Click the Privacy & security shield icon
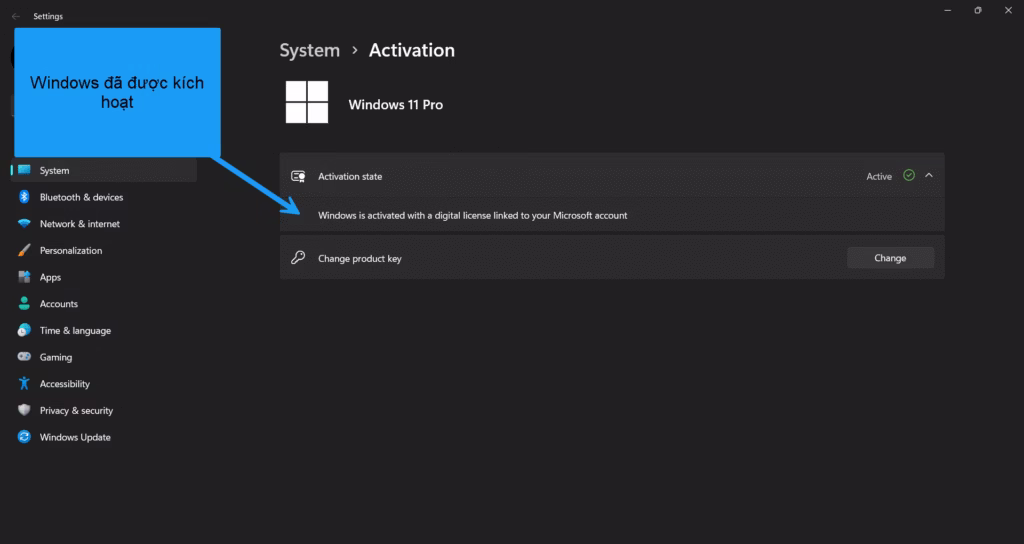Viewport: 1024px width, 544px height. (x=24, y=410)
